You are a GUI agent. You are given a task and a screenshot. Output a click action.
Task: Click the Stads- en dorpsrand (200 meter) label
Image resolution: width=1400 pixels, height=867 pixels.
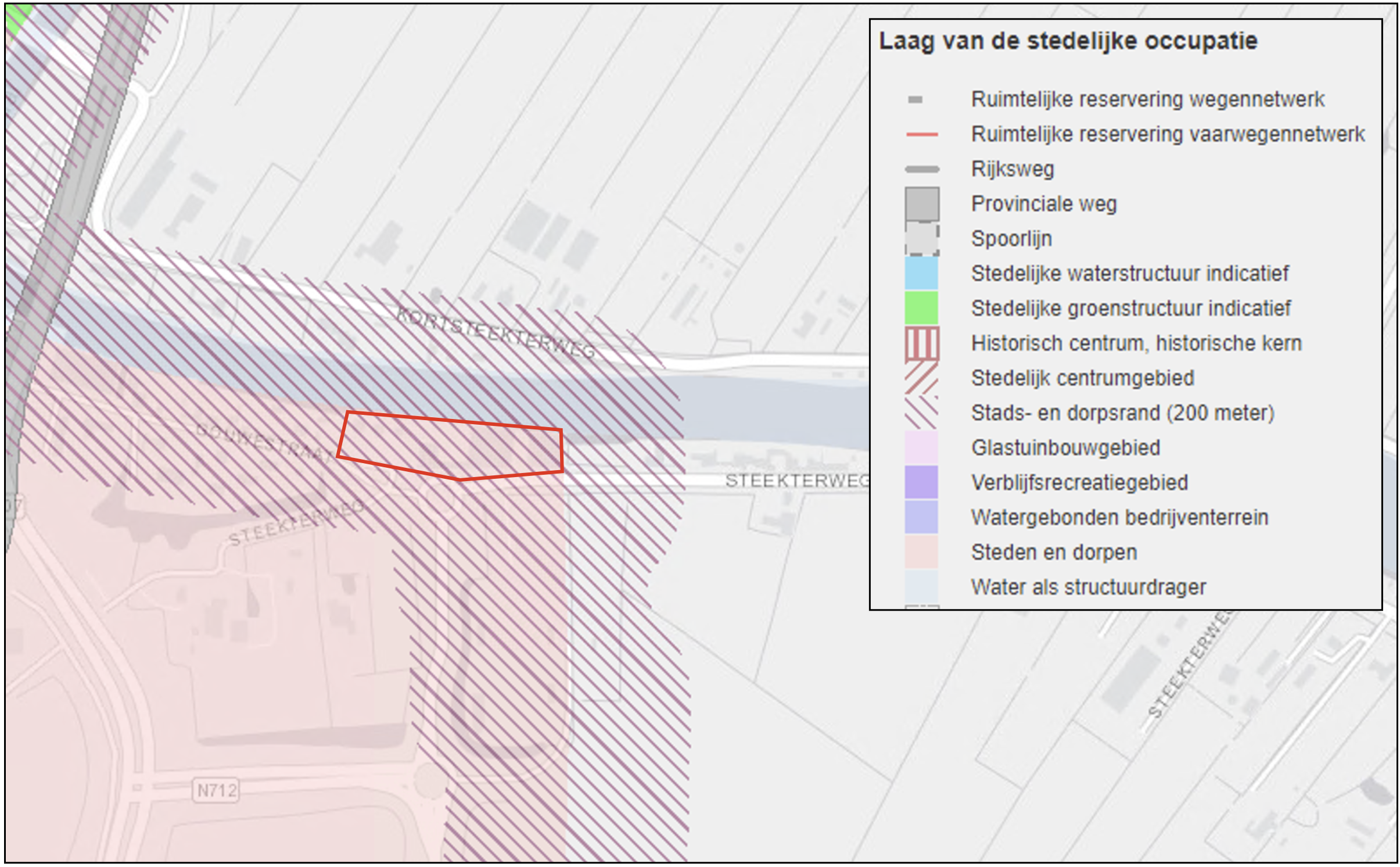tap(1123, 413)
